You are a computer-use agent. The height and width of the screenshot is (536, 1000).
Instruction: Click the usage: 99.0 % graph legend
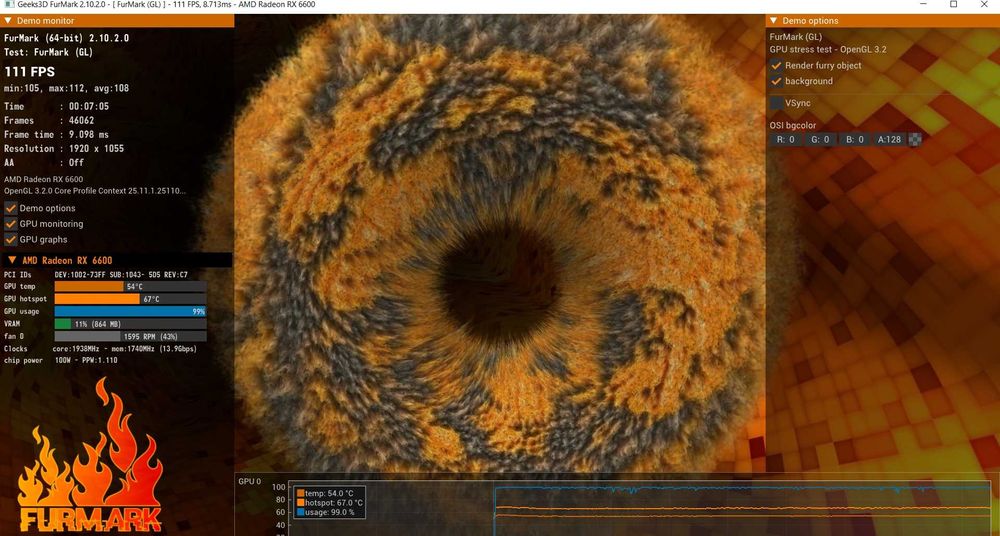coord(326,512)
